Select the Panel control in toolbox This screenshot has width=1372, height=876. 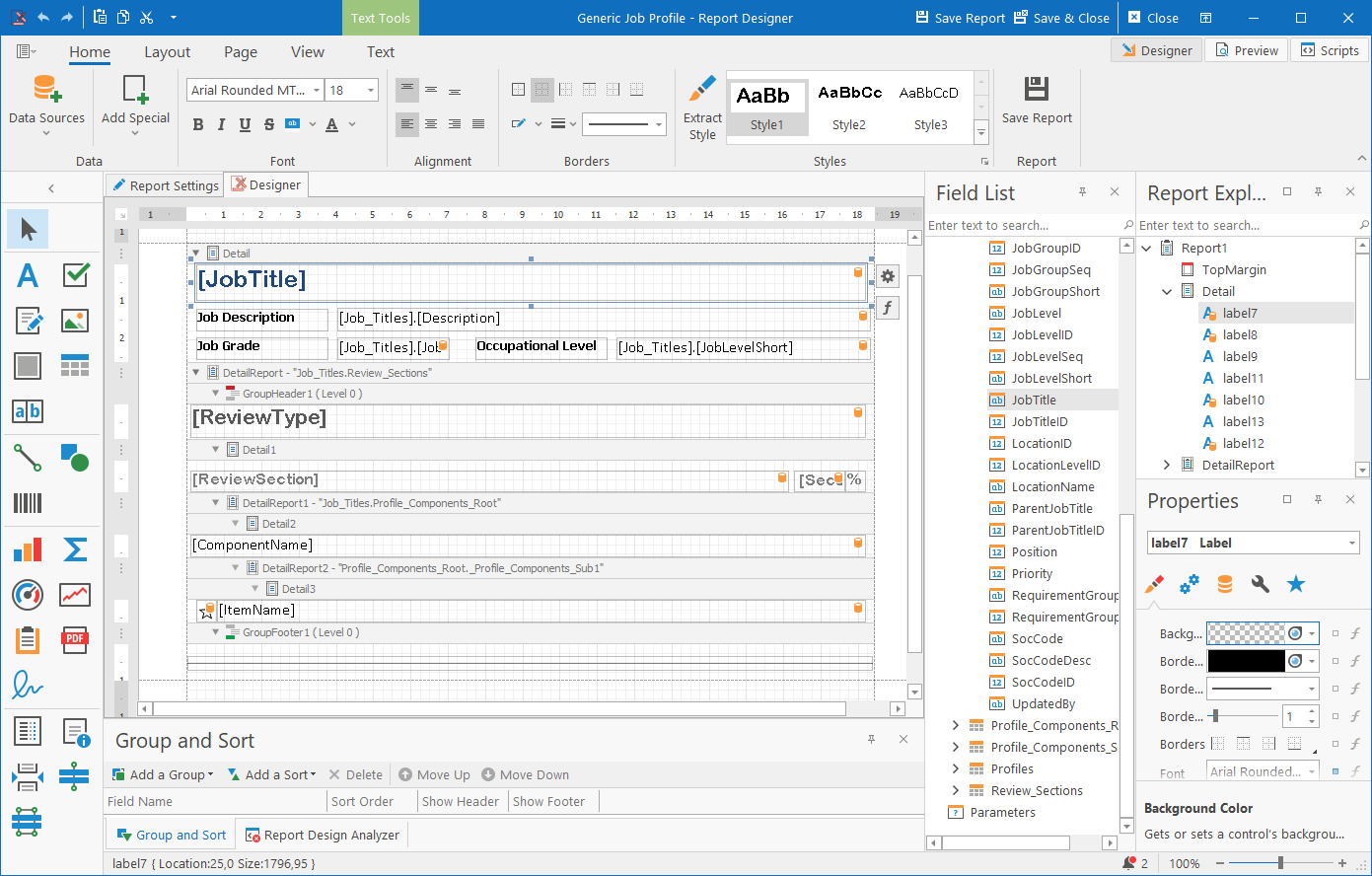click(x=28, y=366)
